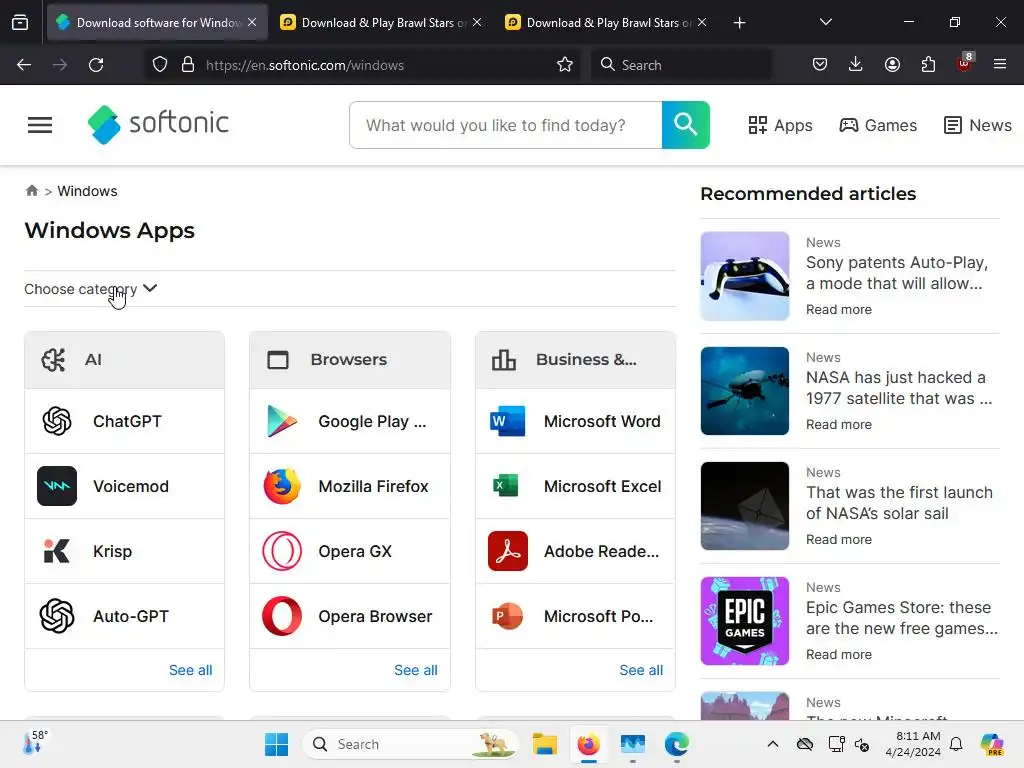Open the Voicemod app icon

click(57, 486)
